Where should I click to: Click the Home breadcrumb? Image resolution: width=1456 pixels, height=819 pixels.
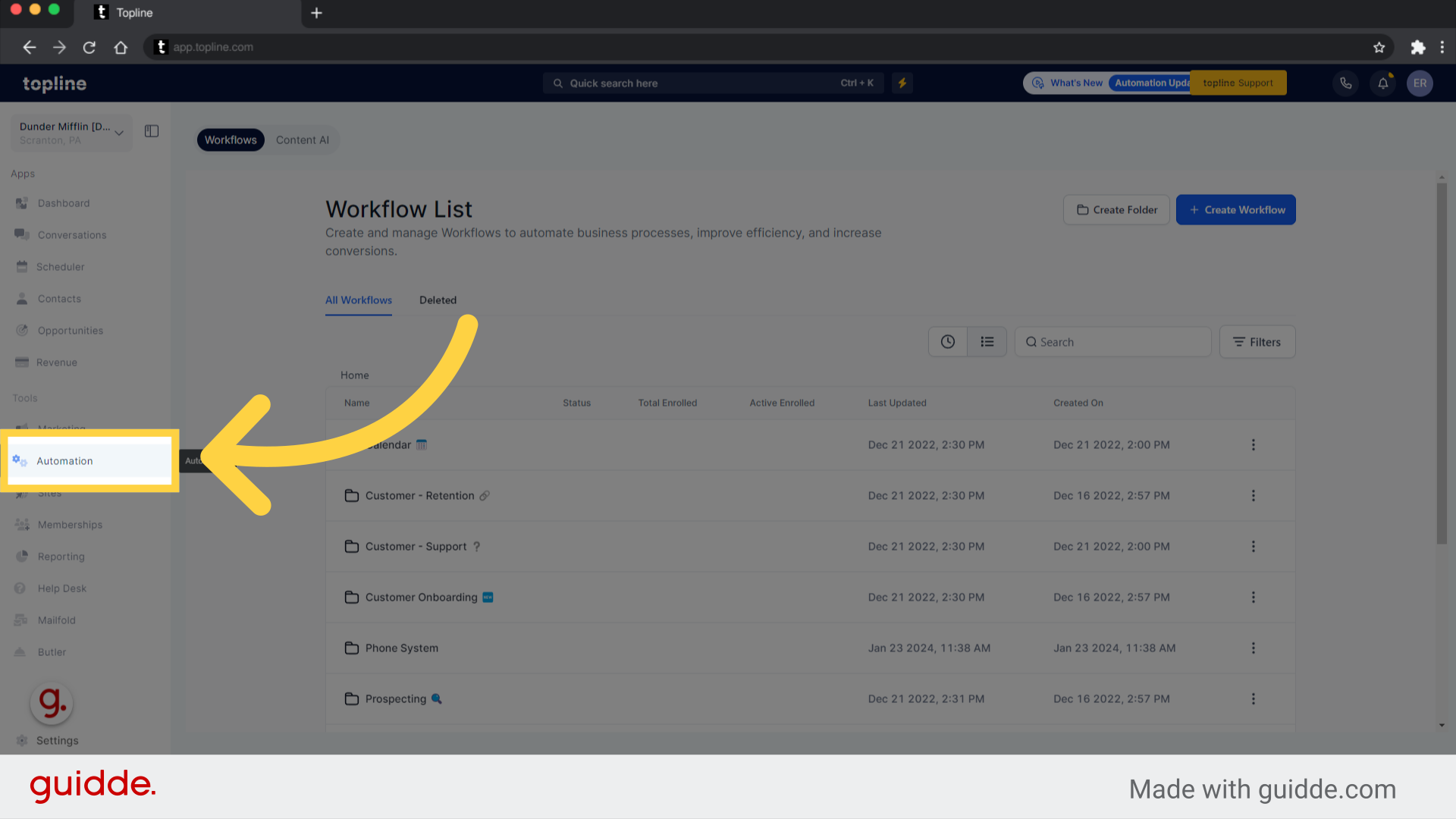(354, 375)
